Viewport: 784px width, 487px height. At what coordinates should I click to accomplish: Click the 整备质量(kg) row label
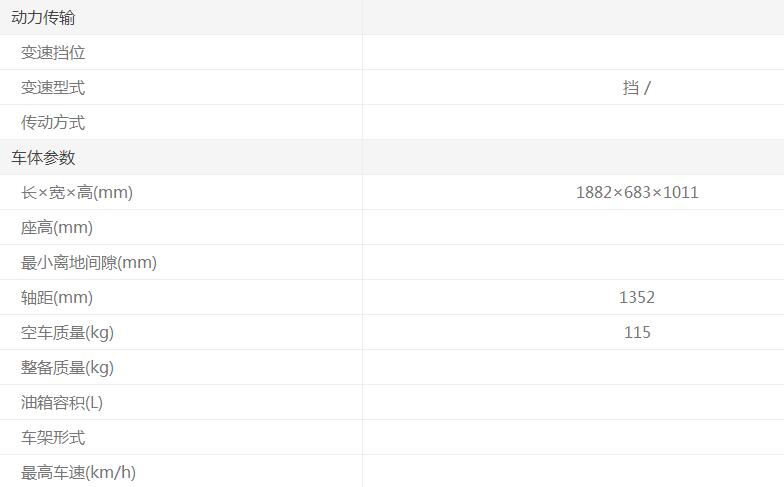tap(67, 368)
